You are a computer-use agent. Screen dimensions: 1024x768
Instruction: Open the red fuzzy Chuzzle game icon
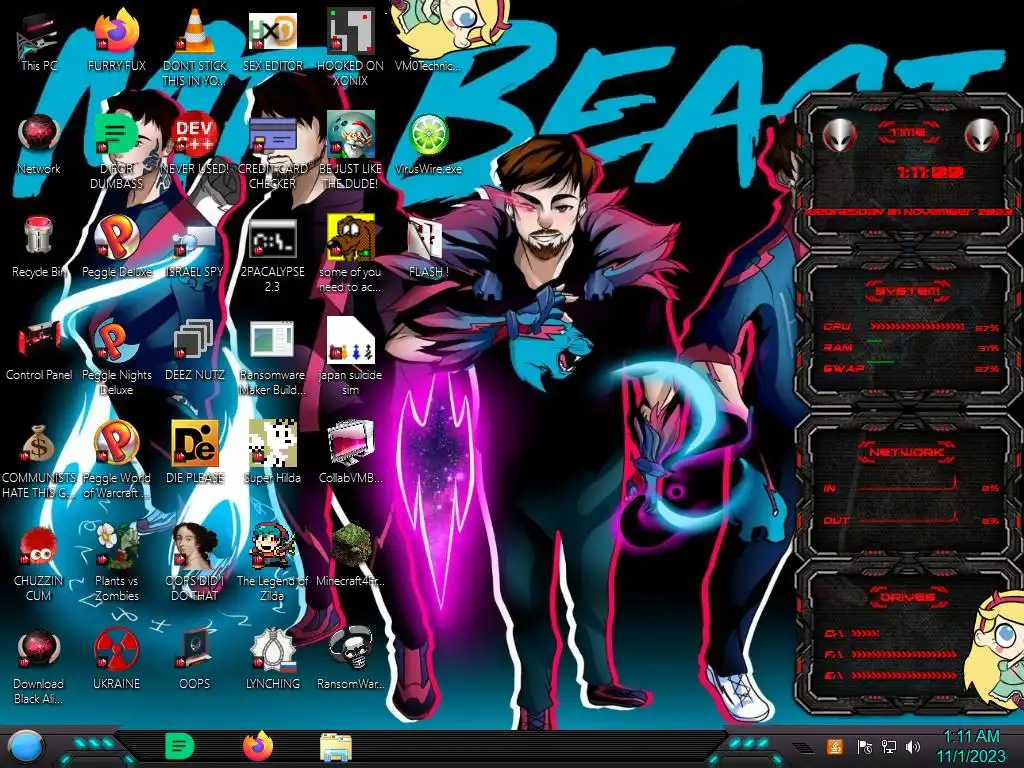(x=39, y=547)
